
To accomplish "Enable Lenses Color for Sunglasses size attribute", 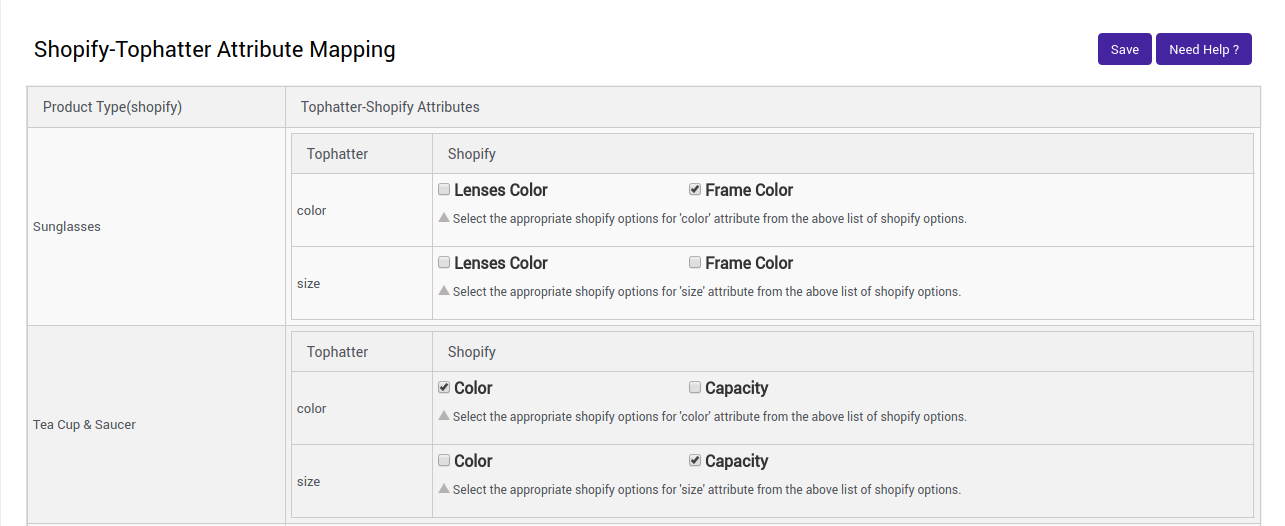I will [x=444, y=262].
